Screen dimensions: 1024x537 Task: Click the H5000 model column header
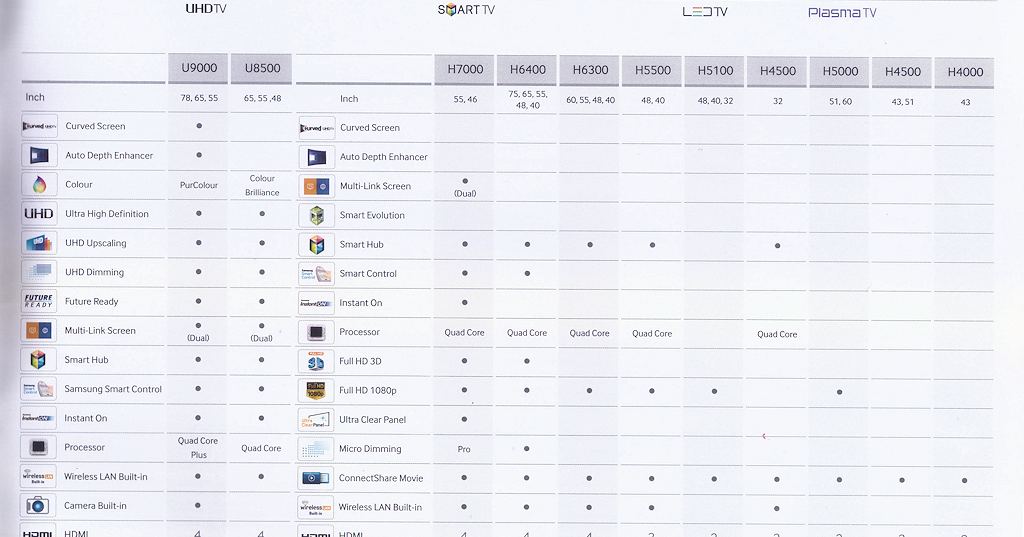[840, 71]
